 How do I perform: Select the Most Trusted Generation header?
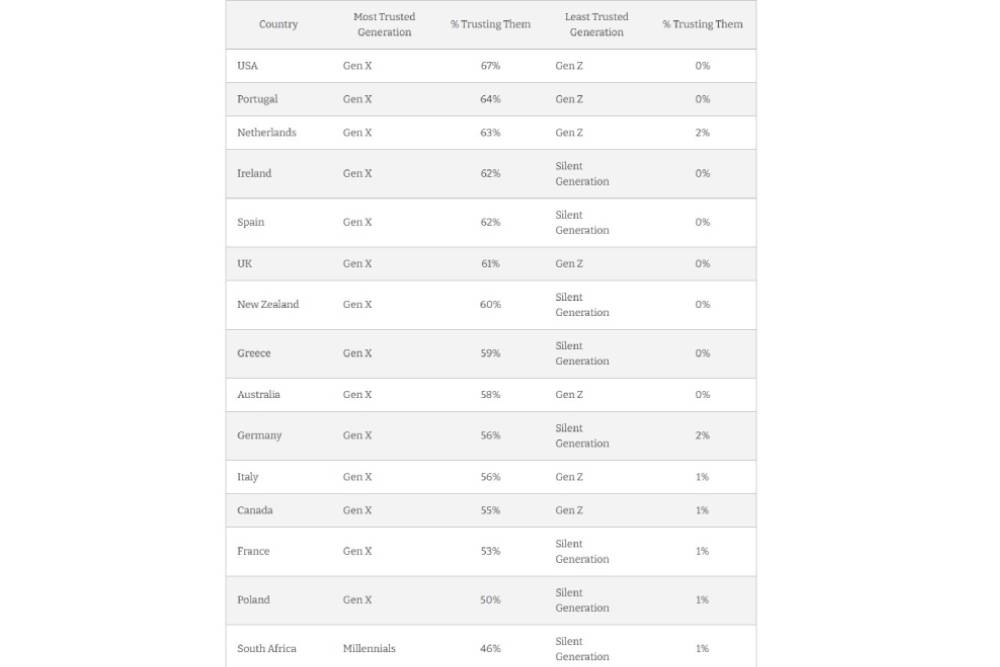click(x=384, y=24)
